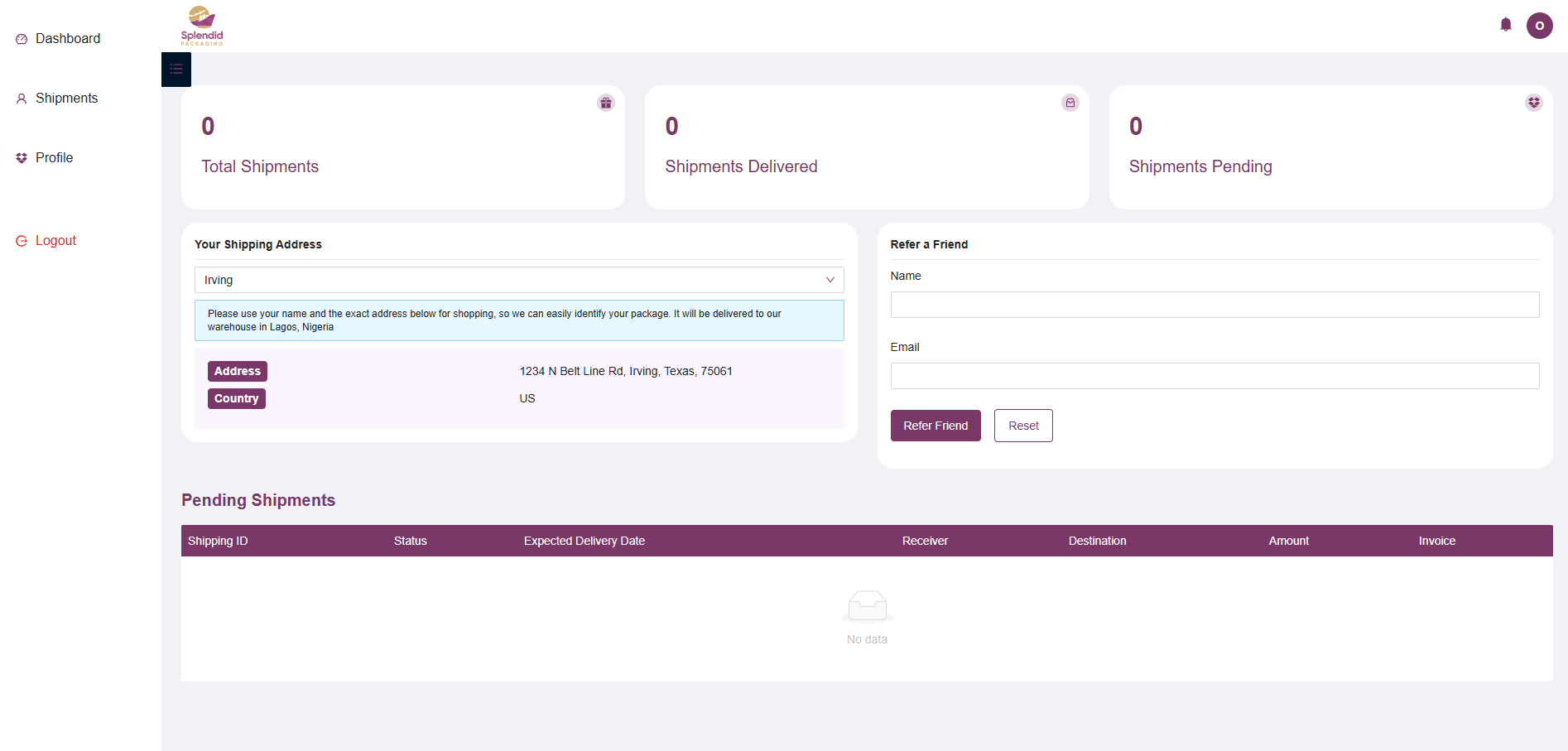Click the Email input field in Refer a Friend
1568x751 pixels.
(x=1214, y=376)
